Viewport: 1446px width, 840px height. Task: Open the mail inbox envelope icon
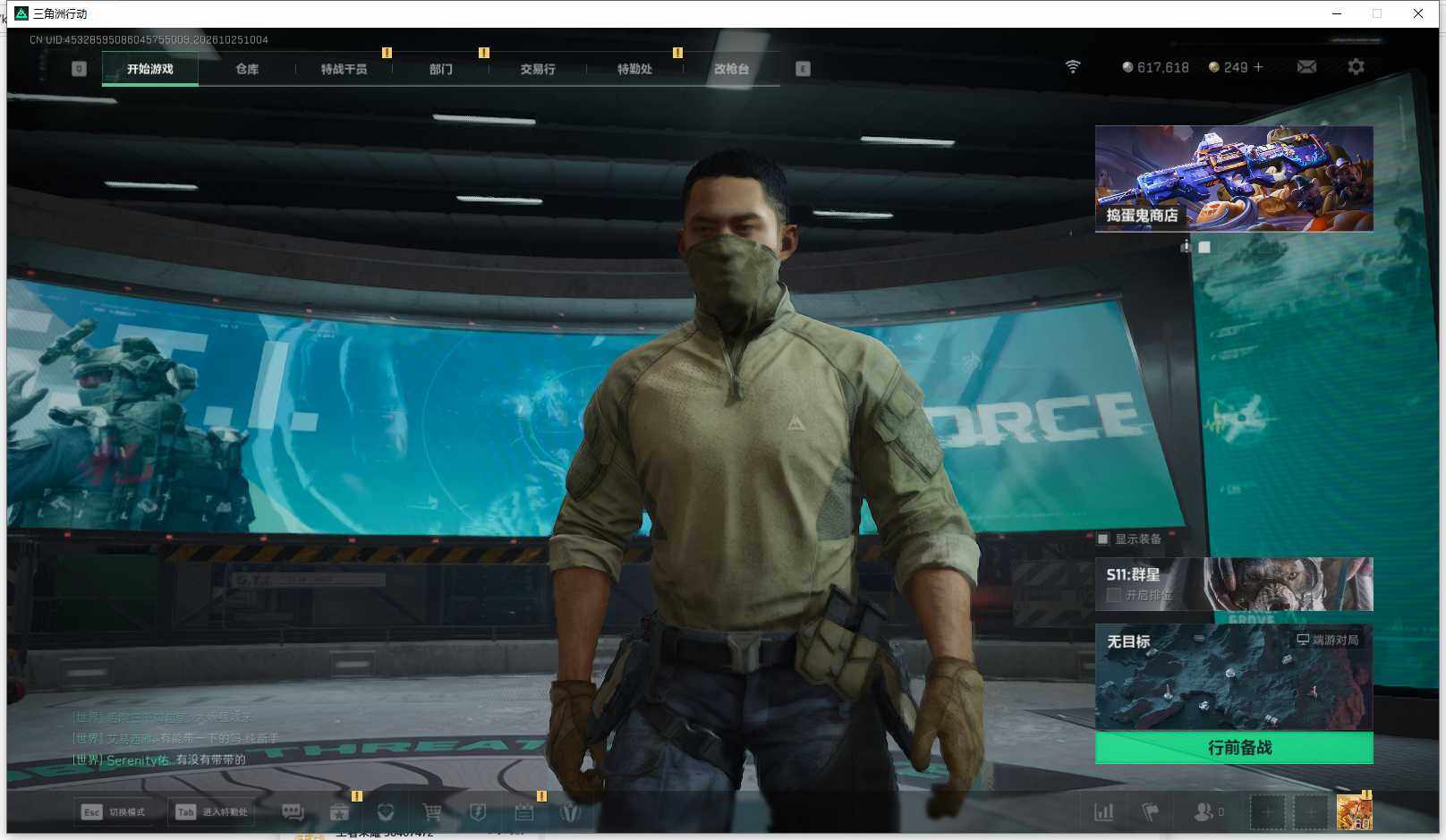[x=1306, y=67]
